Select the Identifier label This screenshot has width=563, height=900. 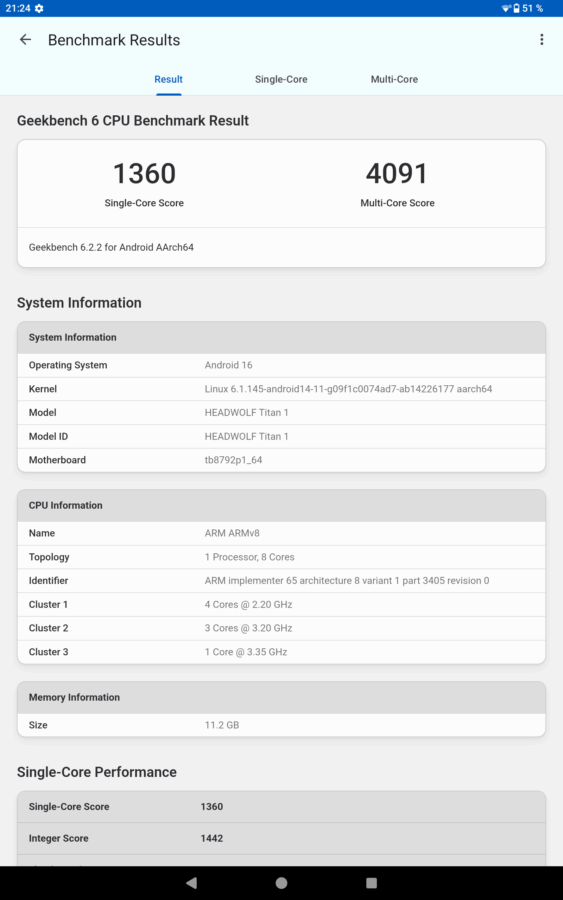click(48, 580)
